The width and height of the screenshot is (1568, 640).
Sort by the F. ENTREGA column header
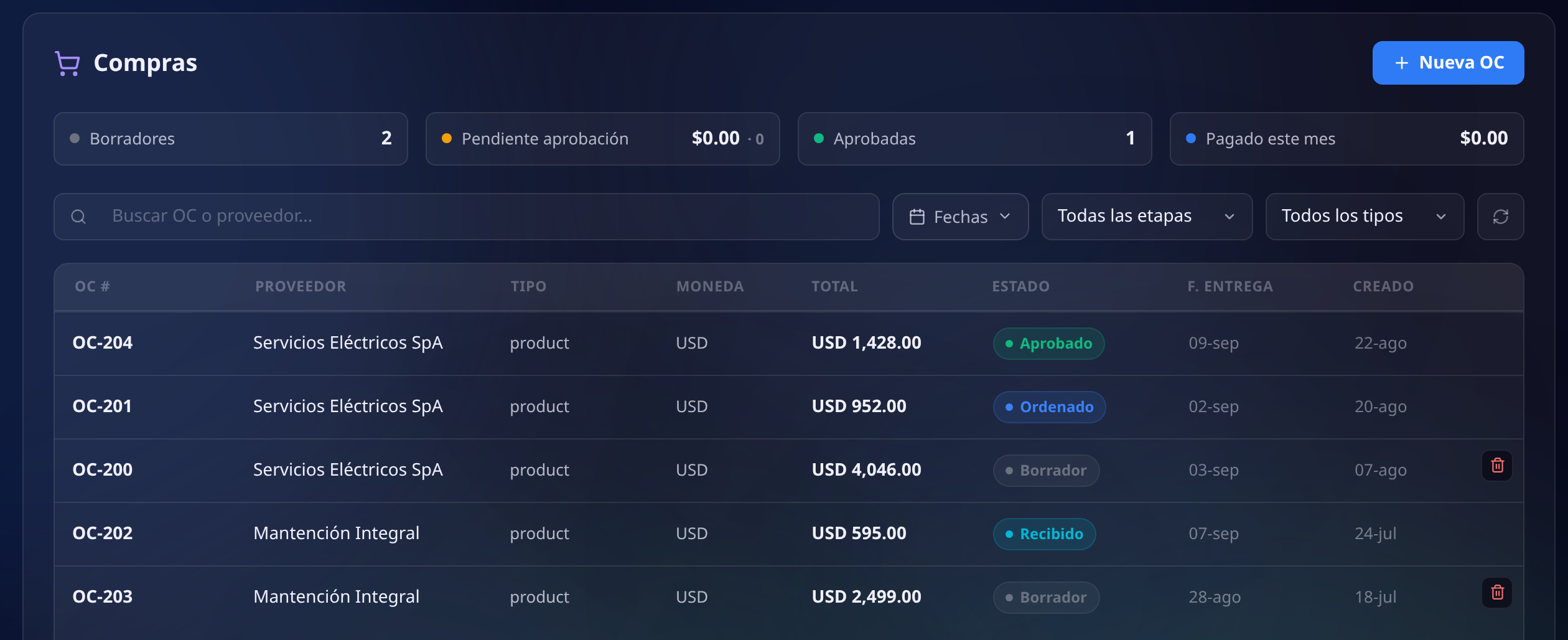pos(1230,286)
